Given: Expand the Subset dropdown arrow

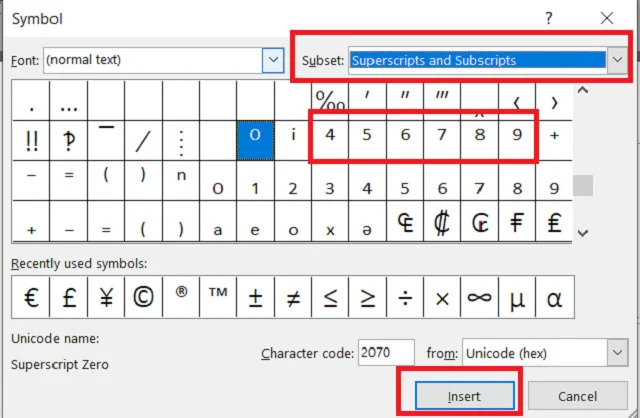Looking at the screenshot, I should click(617, 60).
